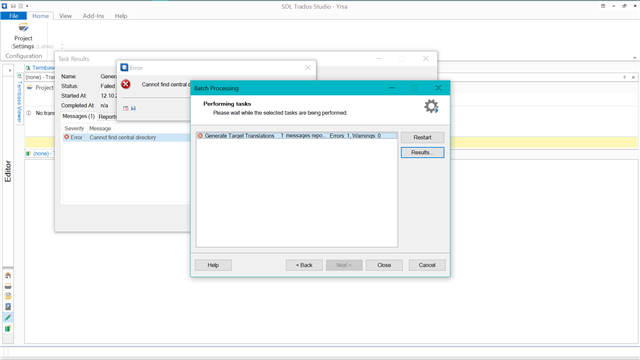Open the Files view sidebar icon

click(8, 296)
